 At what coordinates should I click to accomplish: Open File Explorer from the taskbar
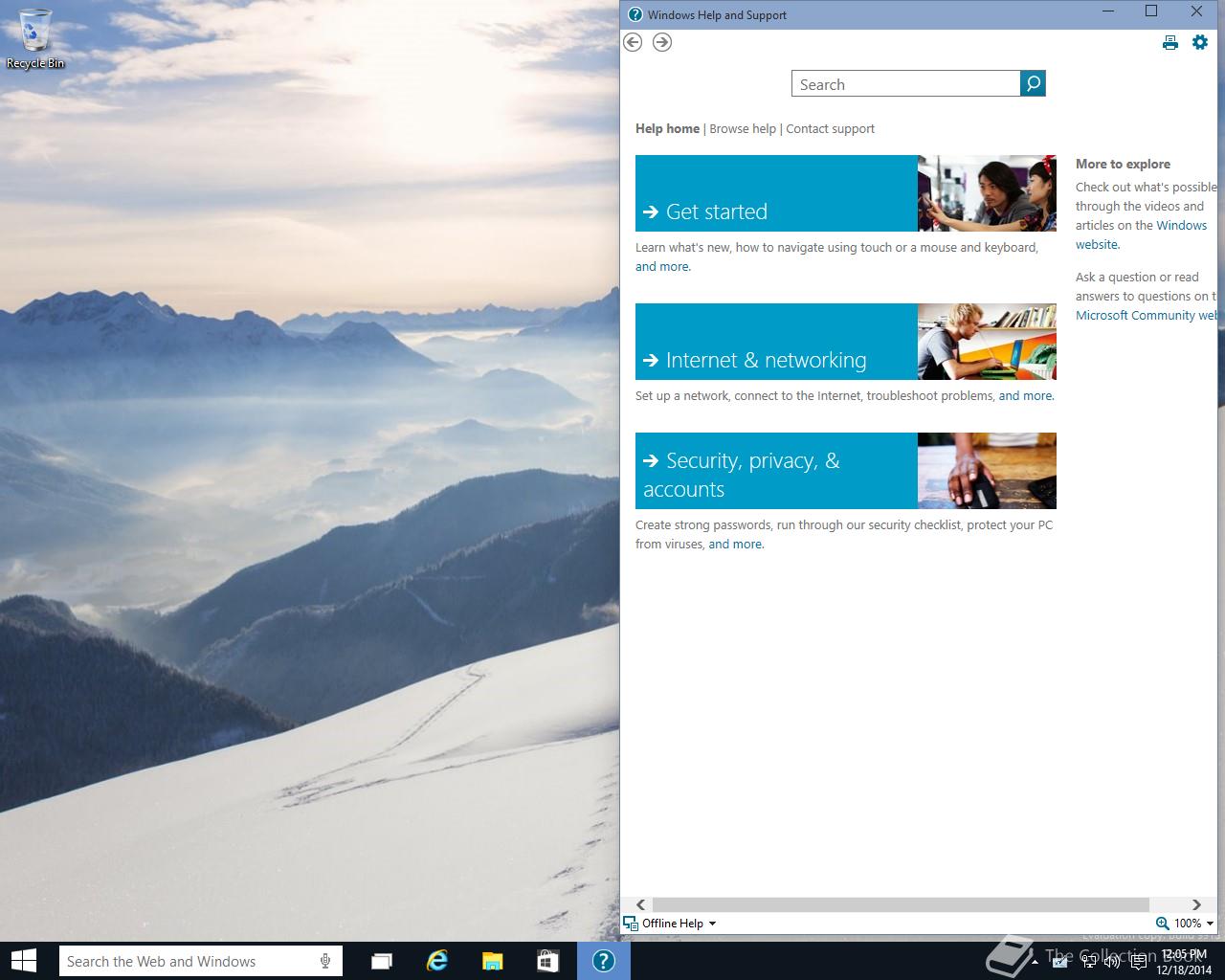pos(492,961)
